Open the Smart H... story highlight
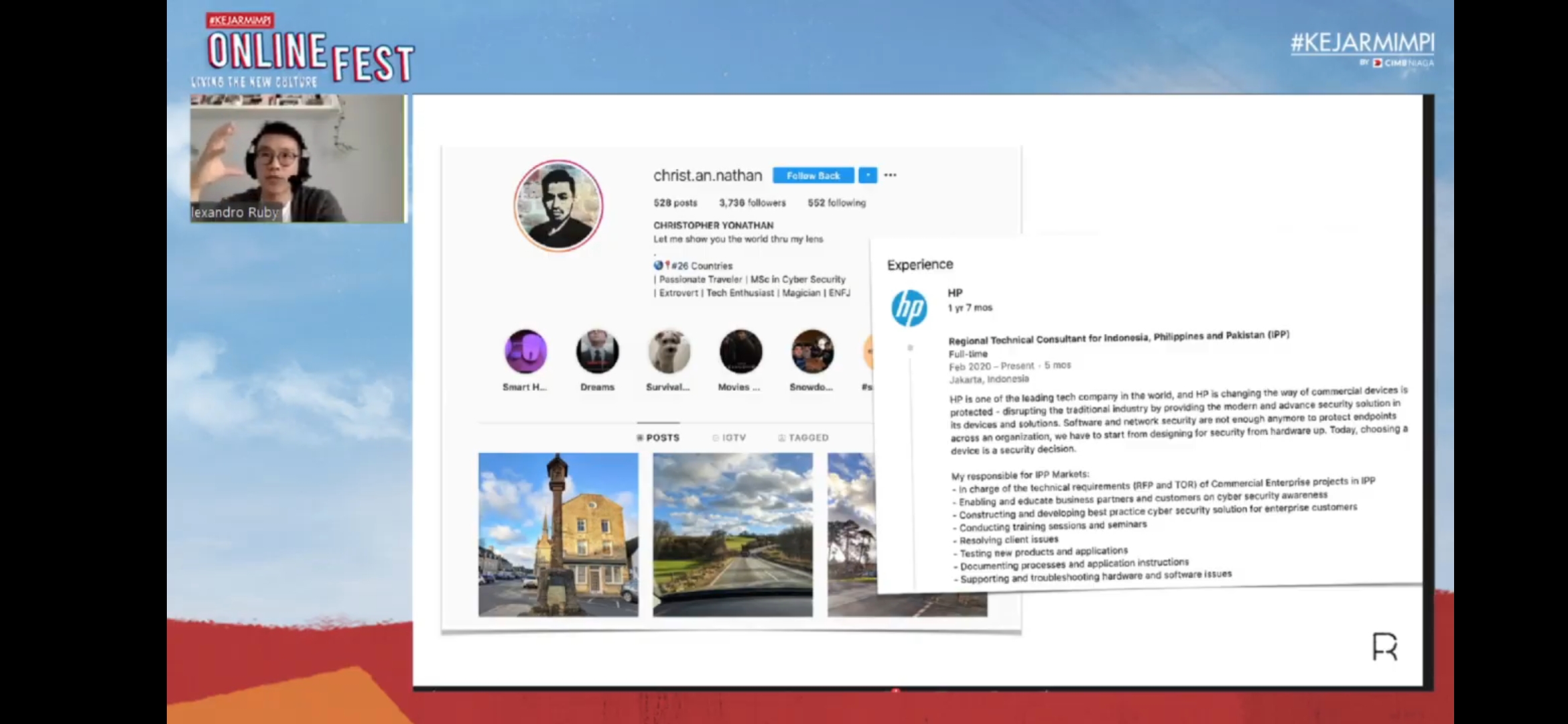This screenshot has height=724, width=1568. [525, 351]
